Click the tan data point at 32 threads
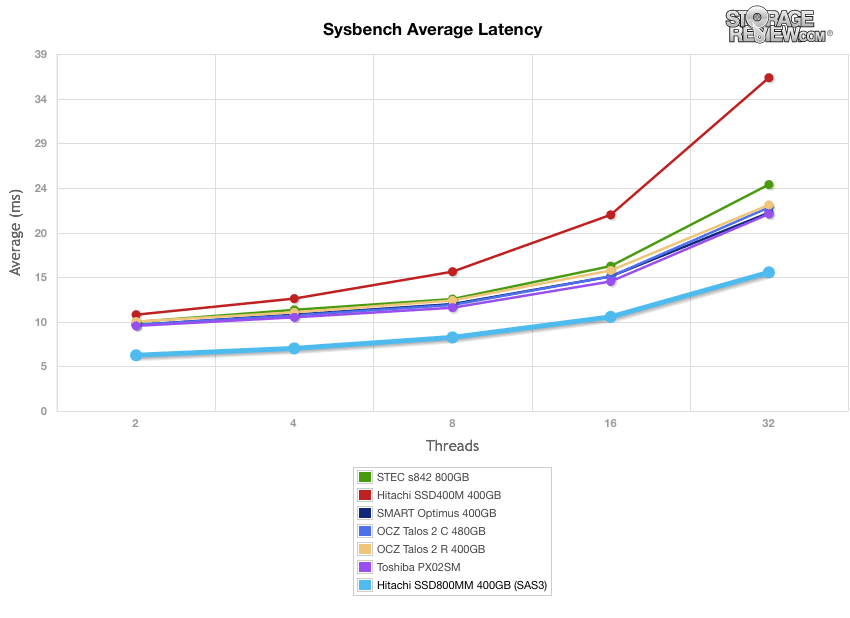This screenshot has height=618, width=850. pyautogui.click(x=768, y=205)
